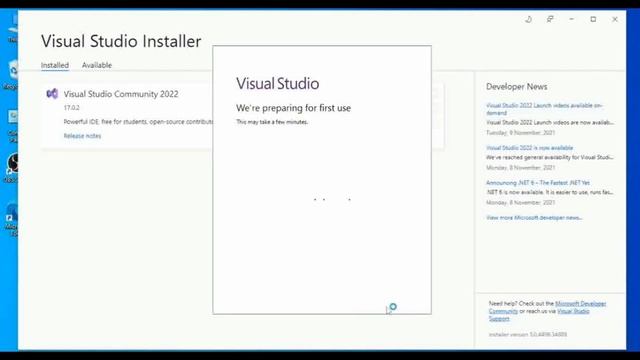The height and width of the screenshot is (360, 640).
Task: Click 'View more Microsoft developer news...' link
Action: tap(534, 218)
